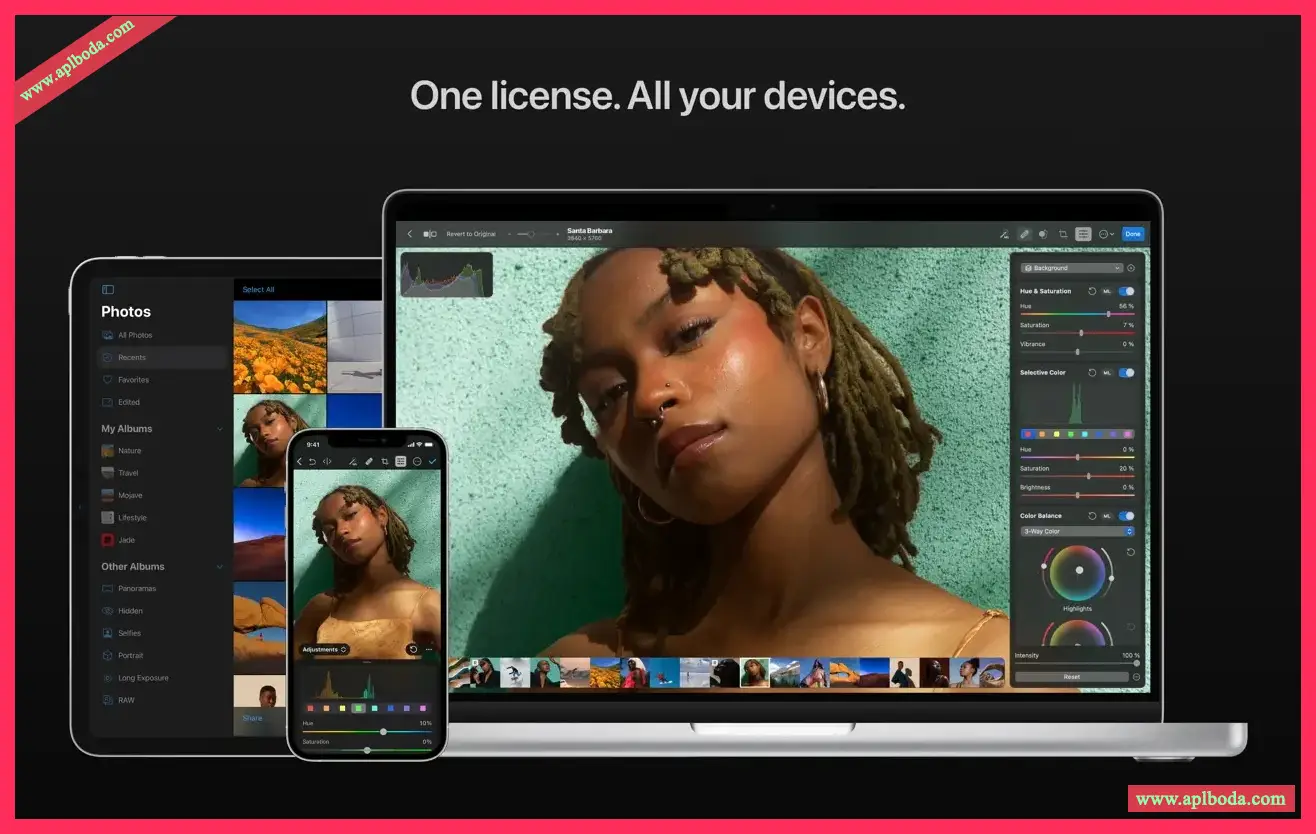Open the Background layer dropdown
1316x834 pixels.
coord(1071,268)
